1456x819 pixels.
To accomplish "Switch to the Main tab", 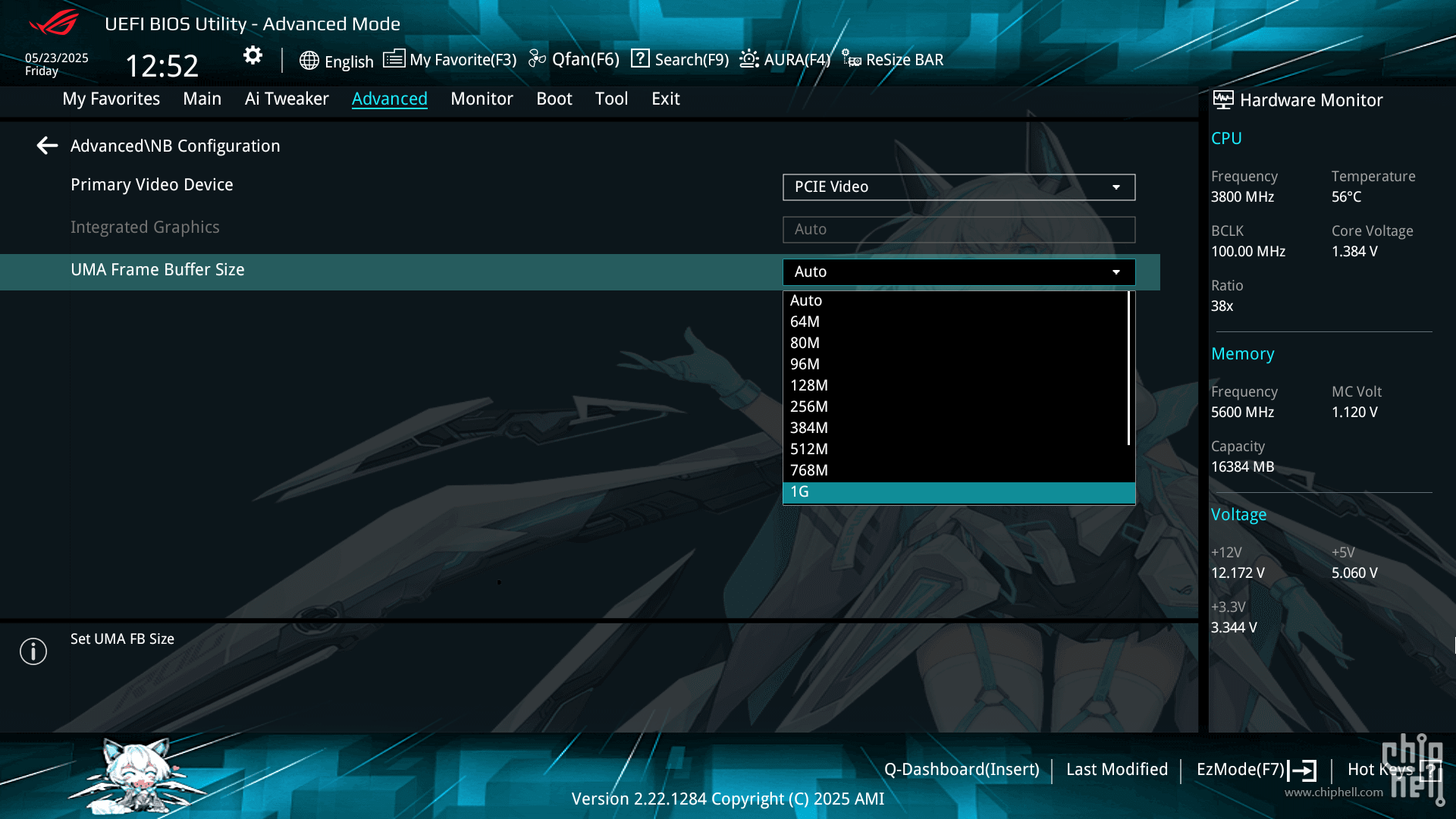I will (202, 99).
